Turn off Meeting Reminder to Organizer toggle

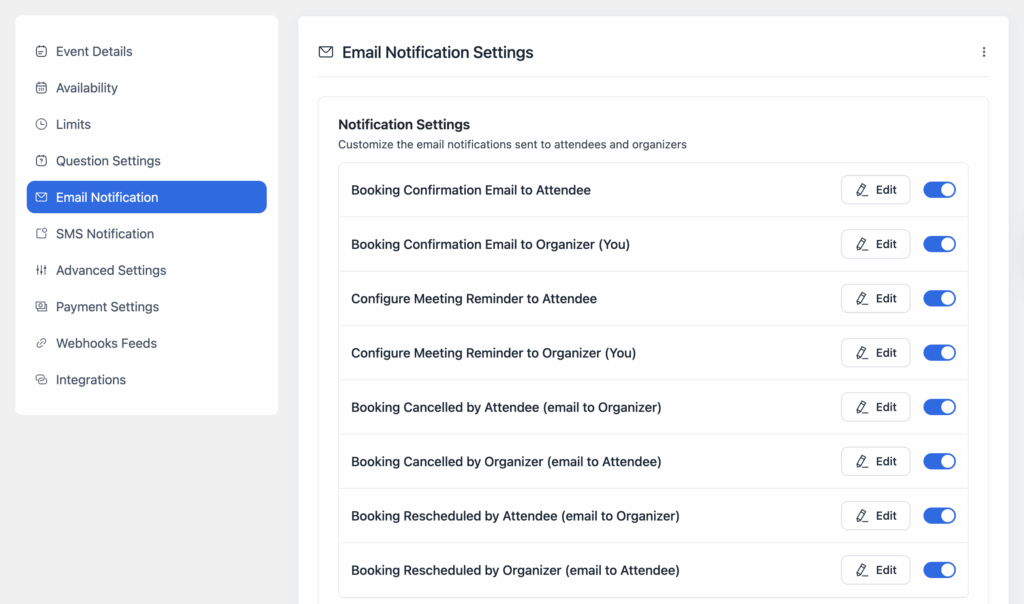(x=939, y=352)
